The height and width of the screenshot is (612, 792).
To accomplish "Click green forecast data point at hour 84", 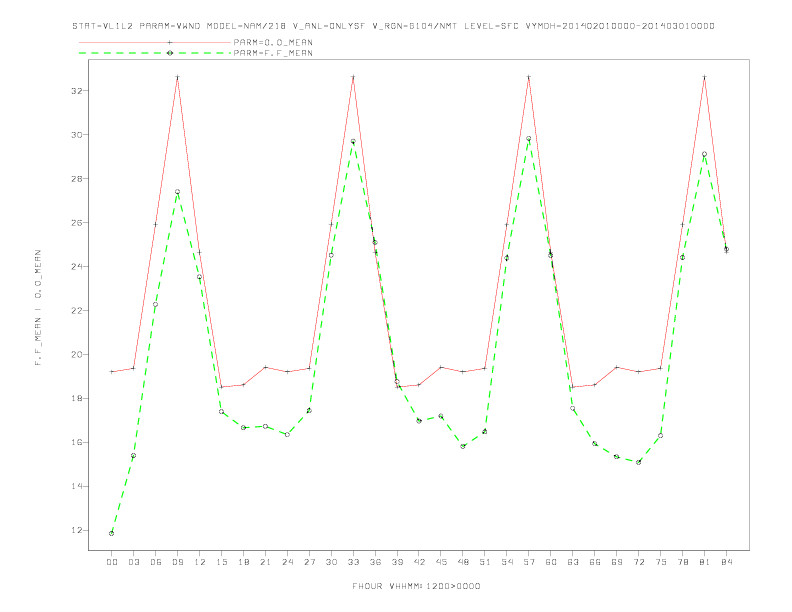I will [x=726, y=249].
